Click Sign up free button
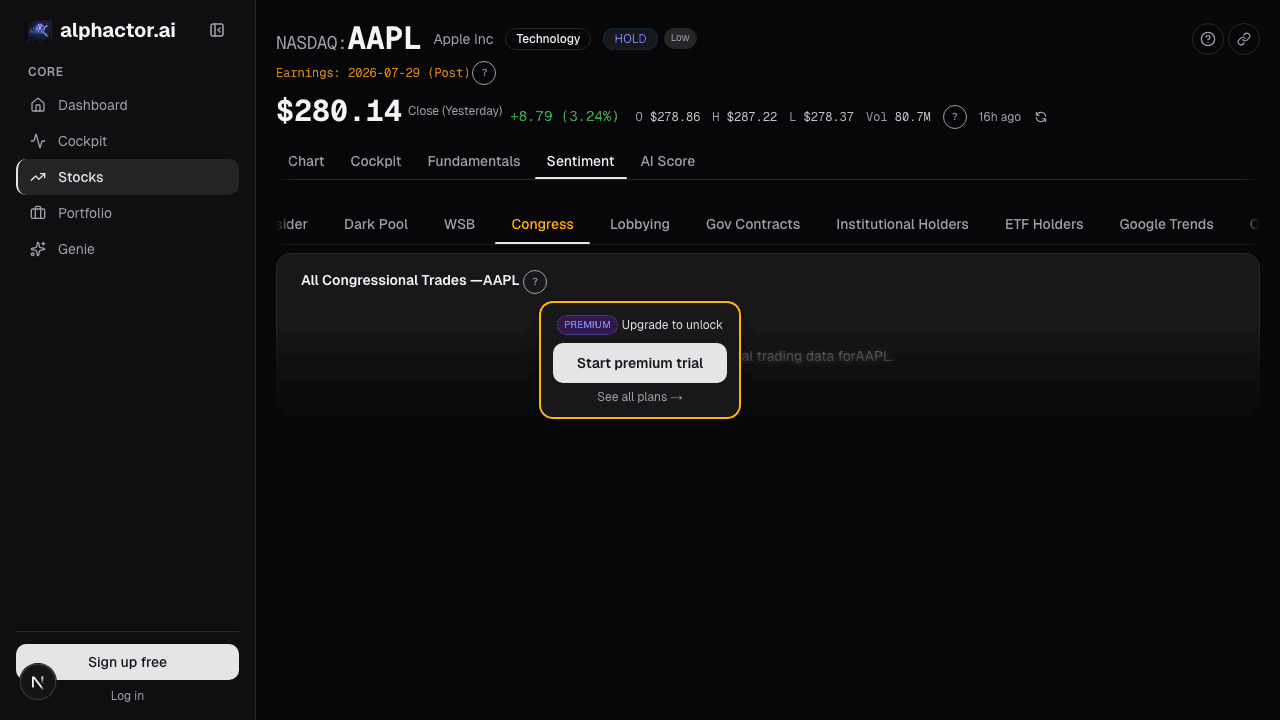This screenshot has height=720, width=1280. [127, 662]
